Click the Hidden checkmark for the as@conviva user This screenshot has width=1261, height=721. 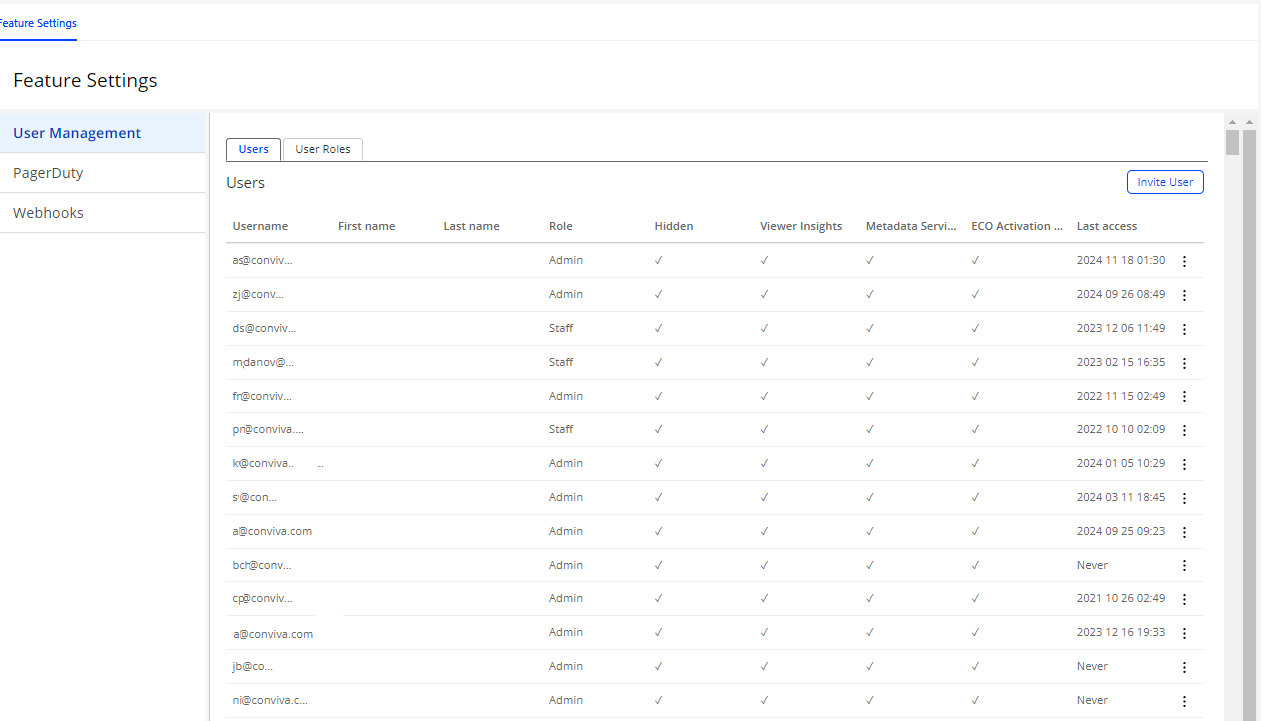tap(658, 260)
